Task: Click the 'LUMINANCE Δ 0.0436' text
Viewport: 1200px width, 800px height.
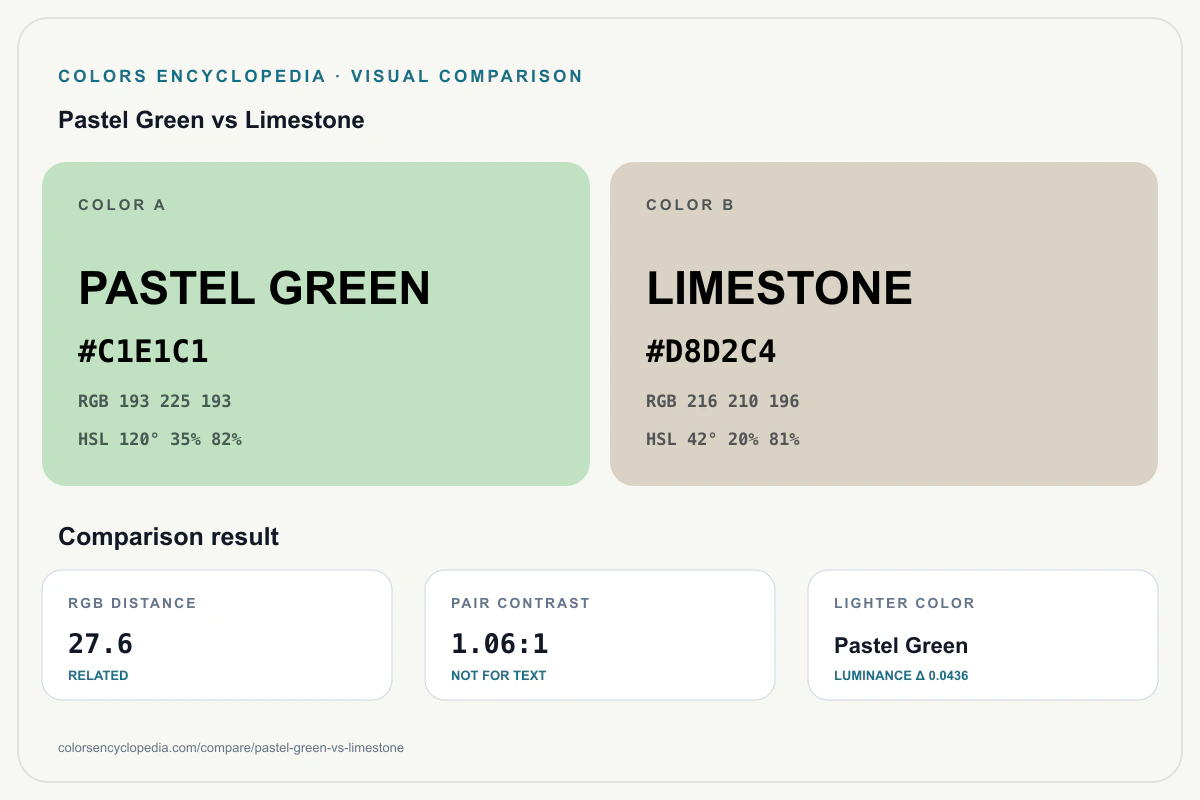Action: 901,676
